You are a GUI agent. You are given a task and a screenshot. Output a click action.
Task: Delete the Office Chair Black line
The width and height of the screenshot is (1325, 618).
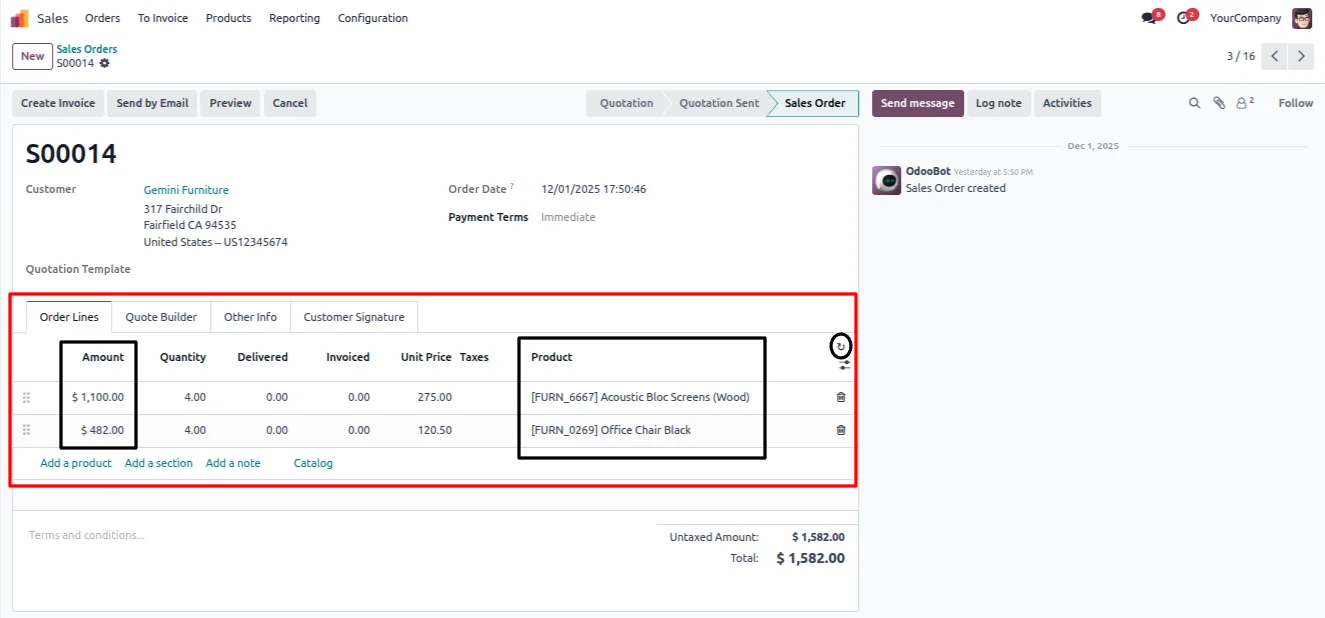coord(840,430)
